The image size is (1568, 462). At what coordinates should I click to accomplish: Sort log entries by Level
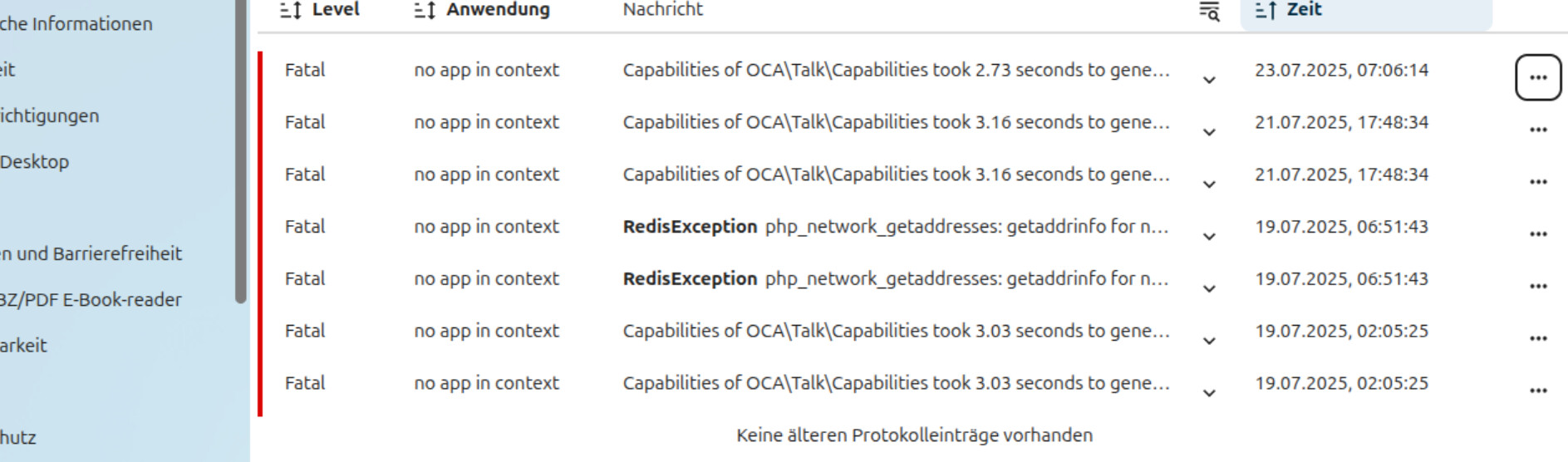(320, 10)
